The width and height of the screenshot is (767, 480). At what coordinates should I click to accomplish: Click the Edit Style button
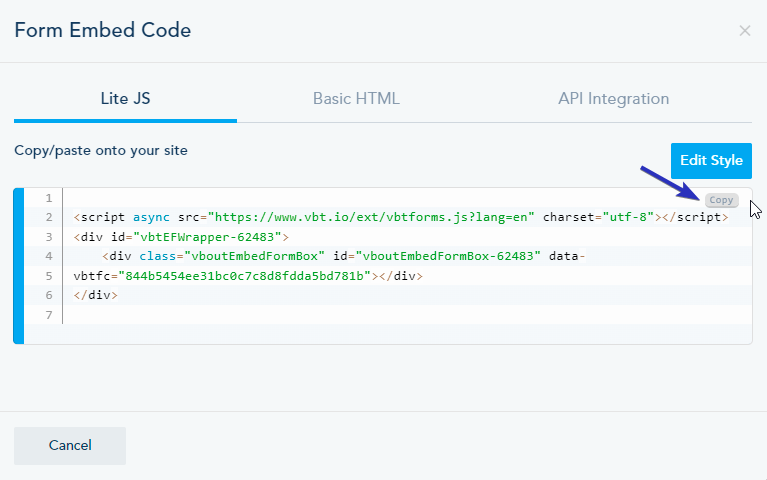pos(711,160)
